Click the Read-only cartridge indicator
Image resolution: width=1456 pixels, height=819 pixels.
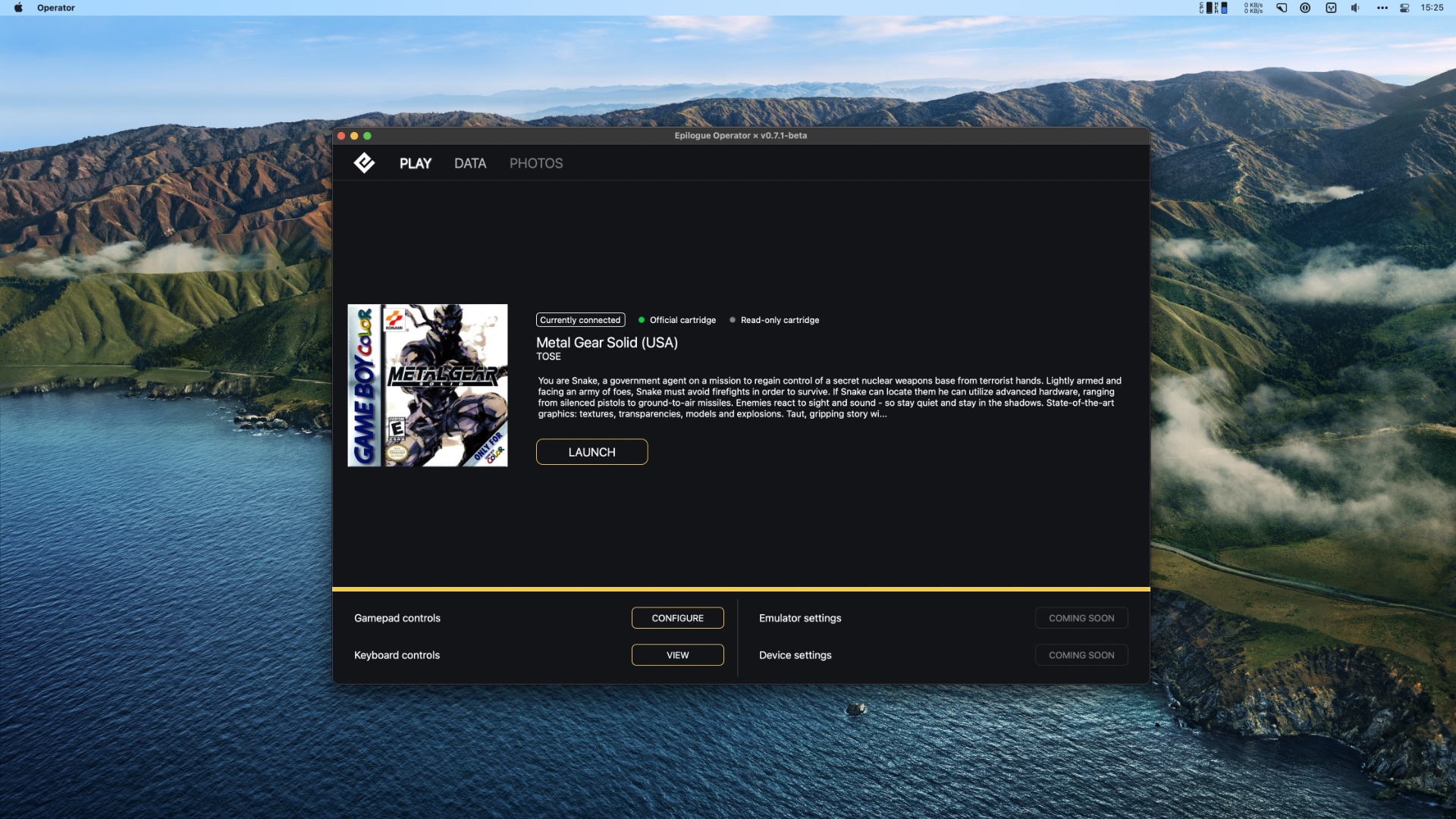pyautogui.click(x=774, y=320)
